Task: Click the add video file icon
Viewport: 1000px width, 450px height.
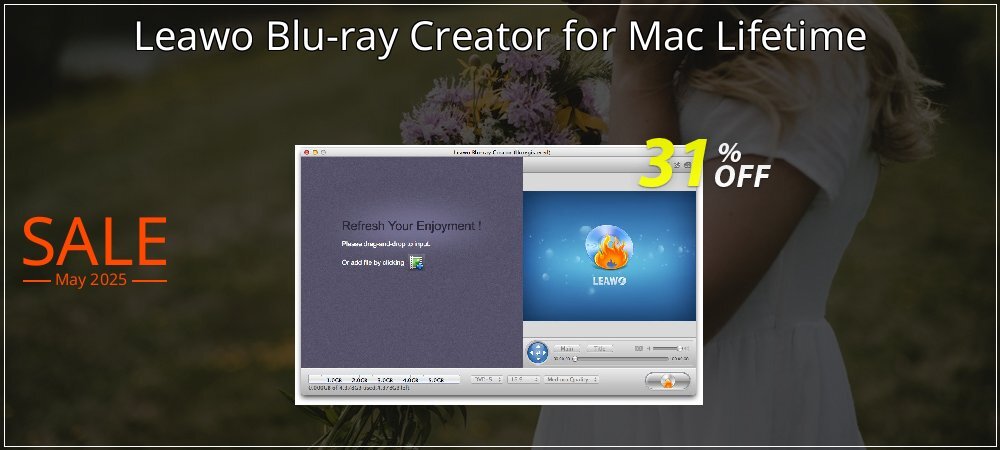Action: 416,262
